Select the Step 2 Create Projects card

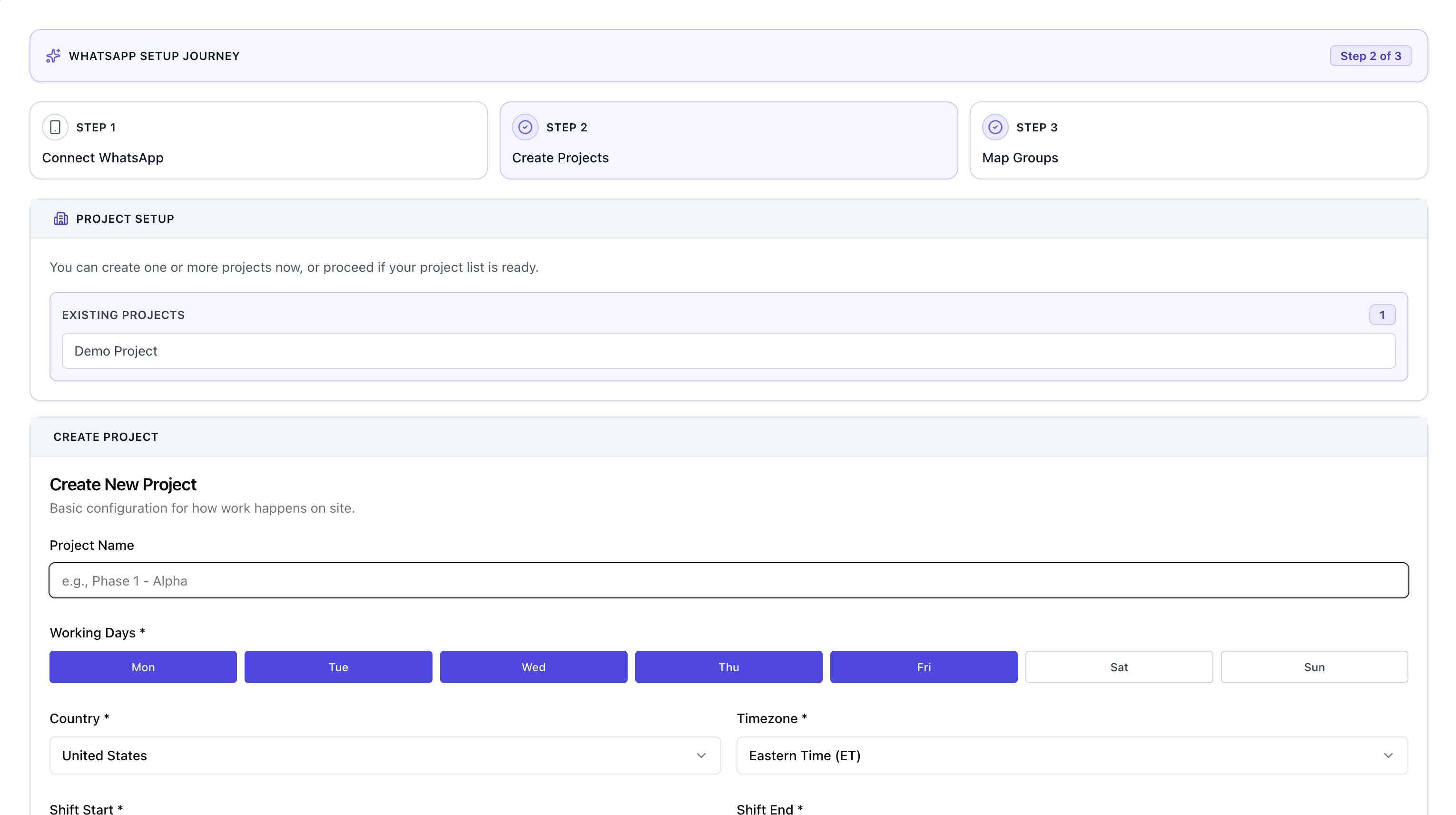(x=728, y=140)
